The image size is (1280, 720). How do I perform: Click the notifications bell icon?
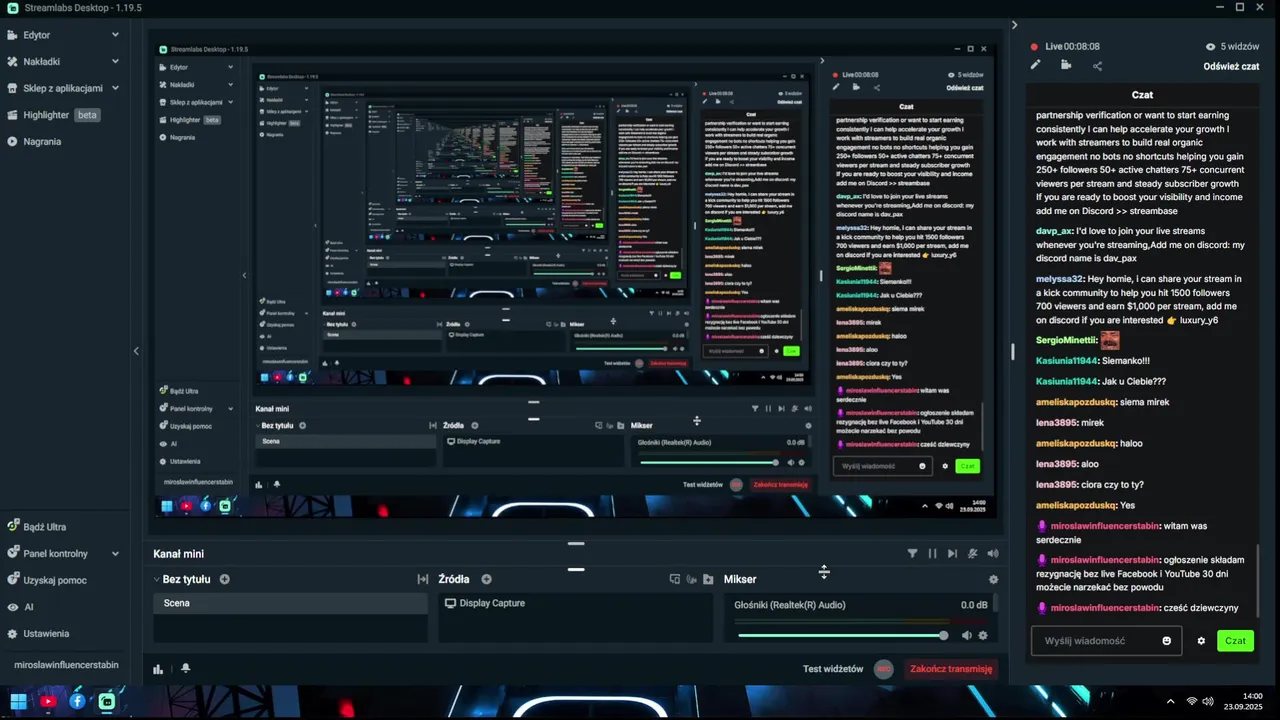click(185, 668)
